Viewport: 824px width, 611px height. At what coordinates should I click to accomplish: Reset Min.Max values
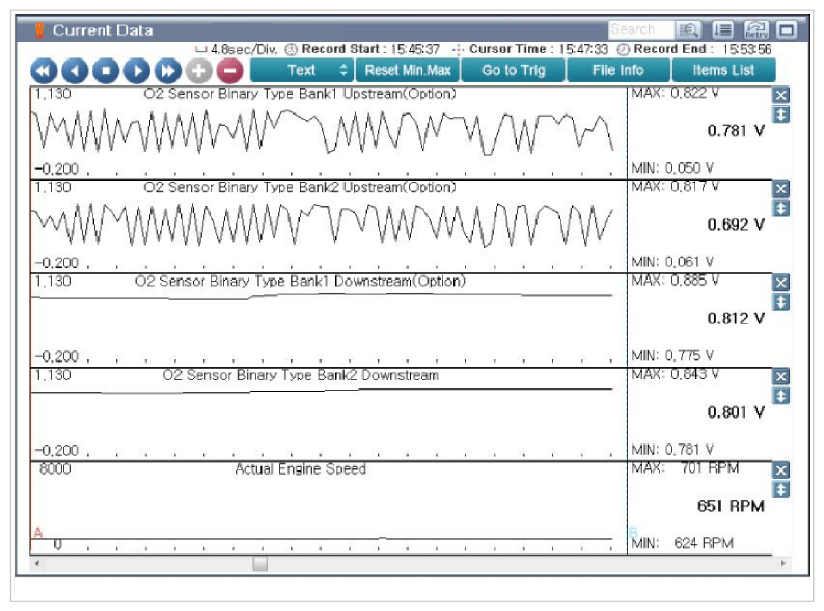[x=408, y=70]
